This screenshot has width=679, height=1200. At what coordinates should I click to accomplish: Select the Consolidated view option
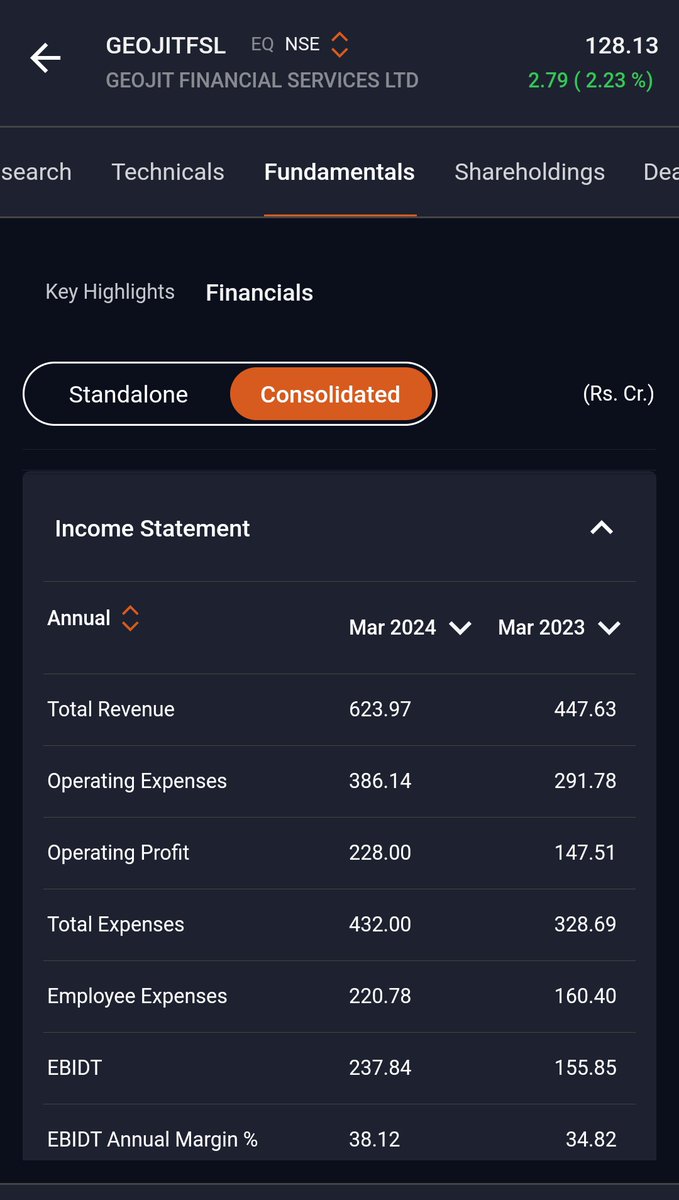point(330,394)
